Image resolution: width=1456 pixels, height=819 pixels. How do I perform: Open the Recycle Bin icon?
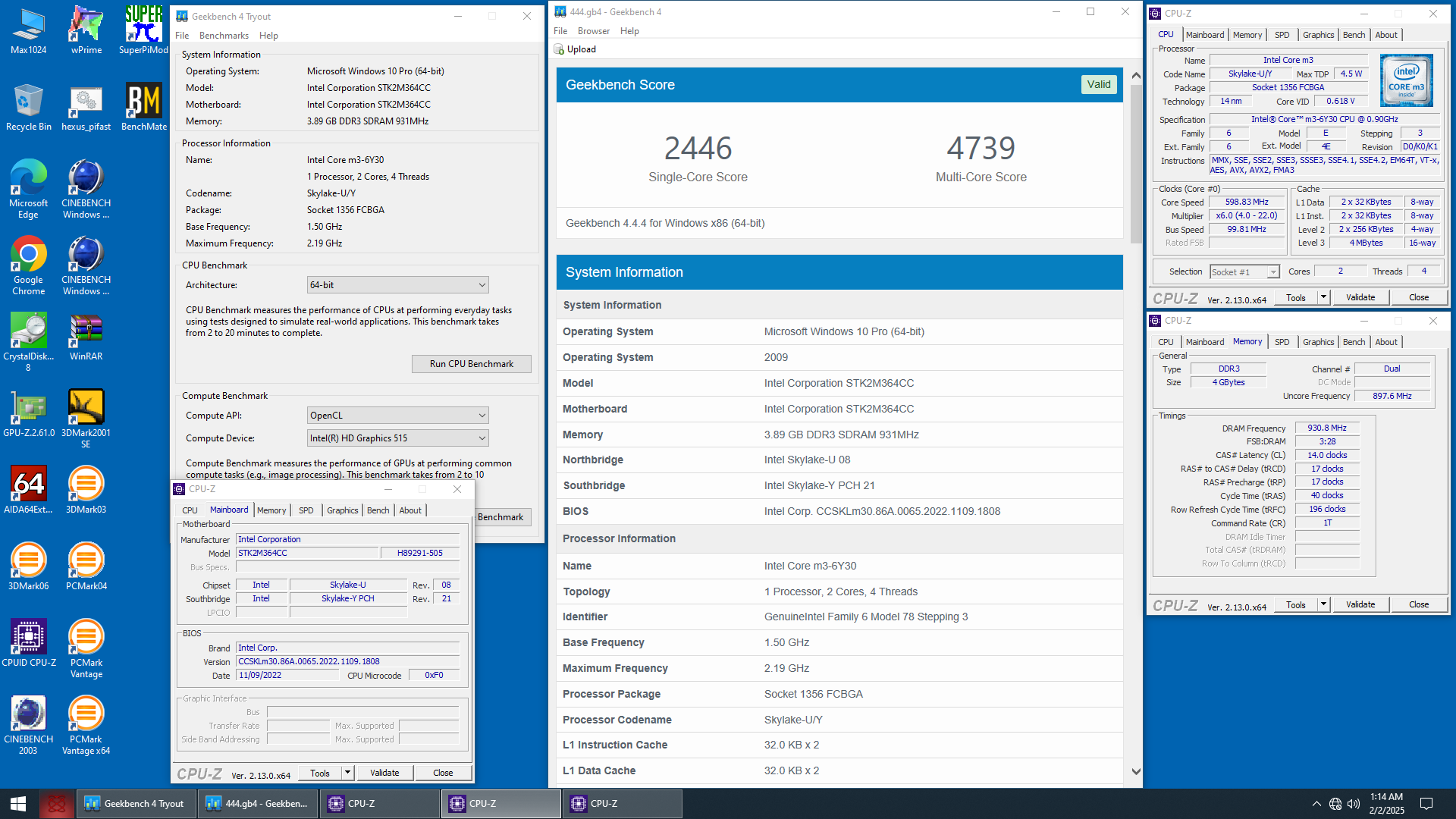tap(28, 107)
